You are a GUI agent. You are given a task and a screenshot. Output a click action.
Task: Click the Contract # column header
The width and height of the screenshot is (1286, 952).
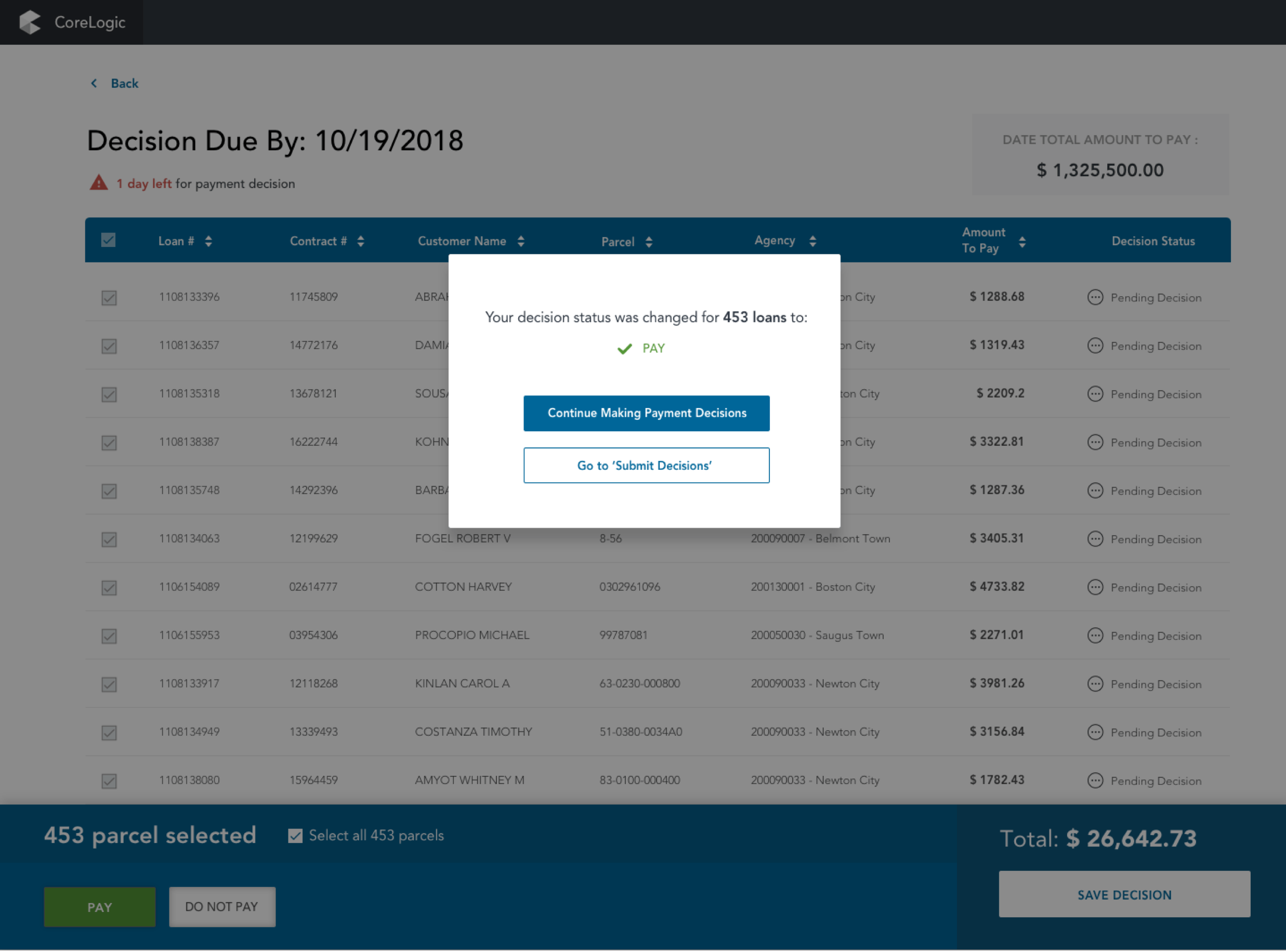(318, 242)
